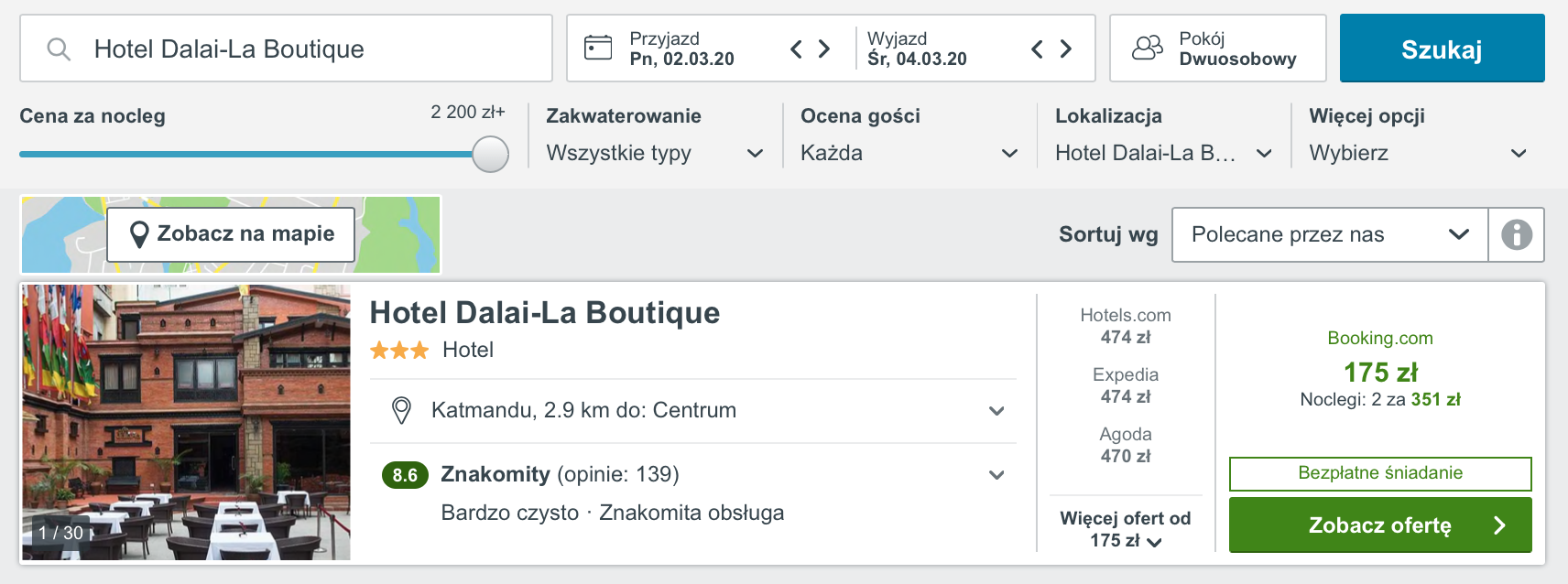Open Lokalizacja dropdown

pos(1163,153)
